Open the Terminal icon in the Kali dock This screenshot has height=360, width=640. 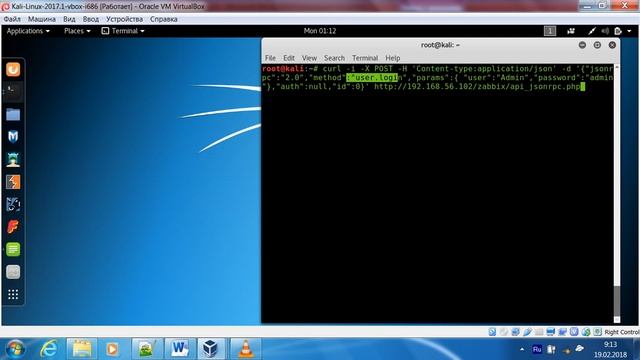click(x=13, y=91)
